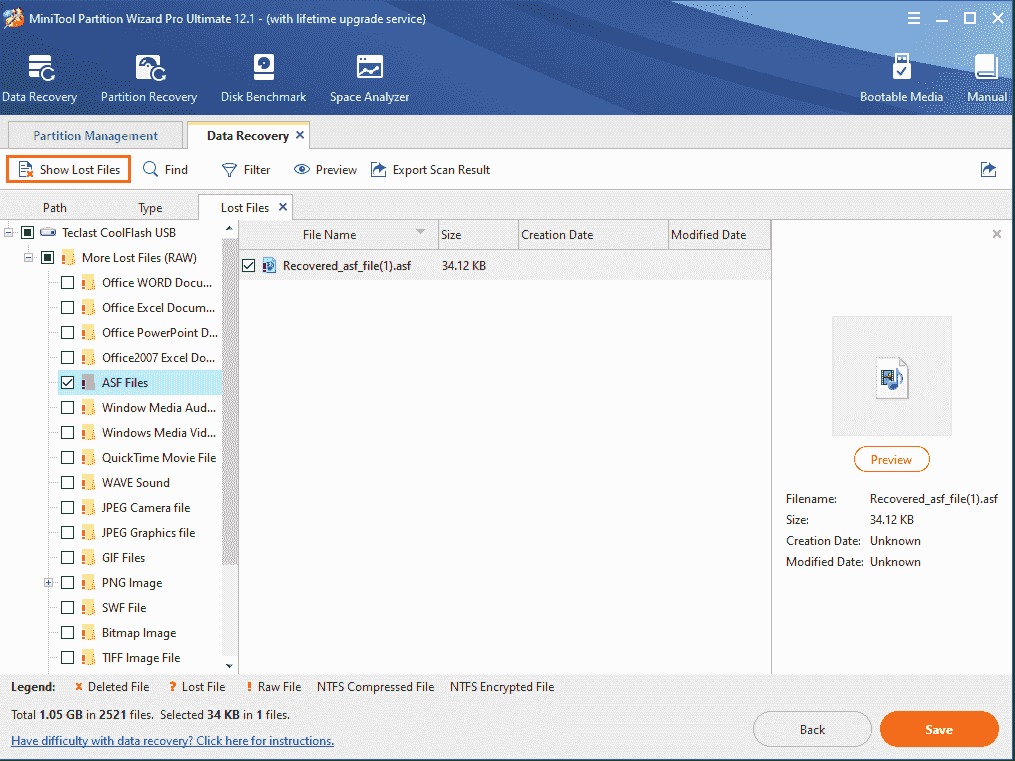Select the Lost Files tab
This screenshot has height=761, width=1015.
click(245, 208)
